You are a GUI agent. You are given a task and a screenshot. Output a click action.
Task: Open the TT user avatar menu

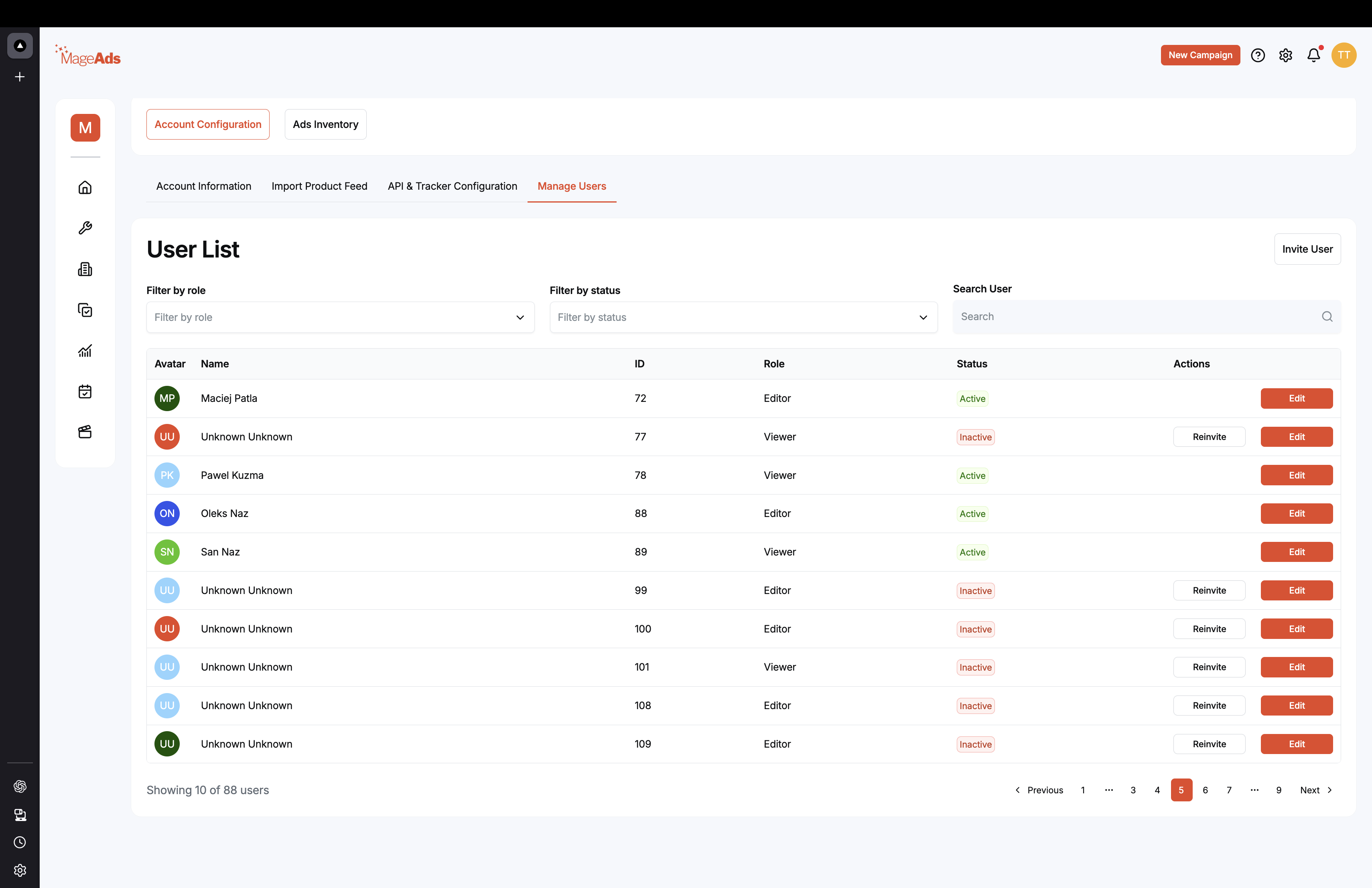coord(1344,55)
